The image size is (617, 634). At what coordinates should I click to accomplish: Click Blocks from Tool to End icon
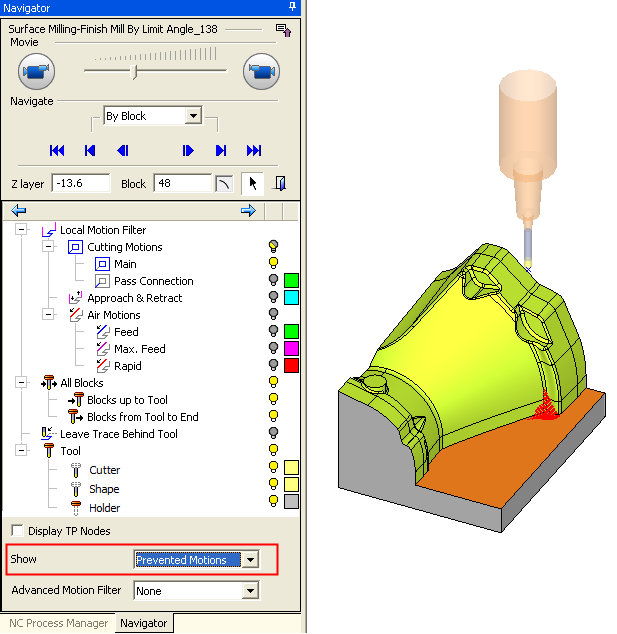click(75, 417)
